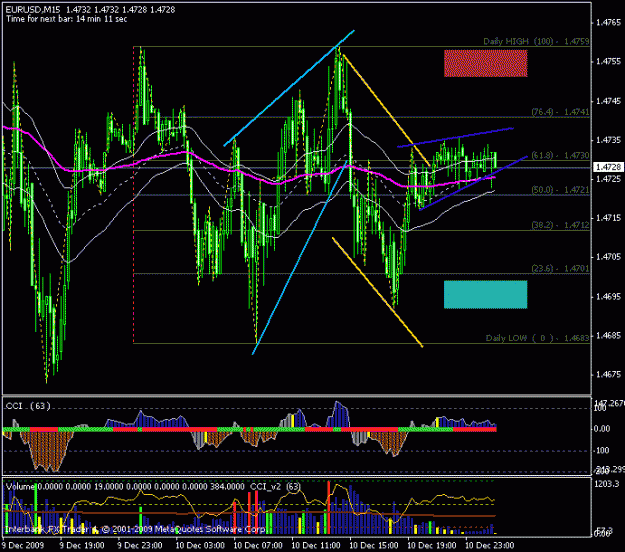Select the lower yellow descending channel line
Viewport: 625px width, 552px height.
click(377, 292)
